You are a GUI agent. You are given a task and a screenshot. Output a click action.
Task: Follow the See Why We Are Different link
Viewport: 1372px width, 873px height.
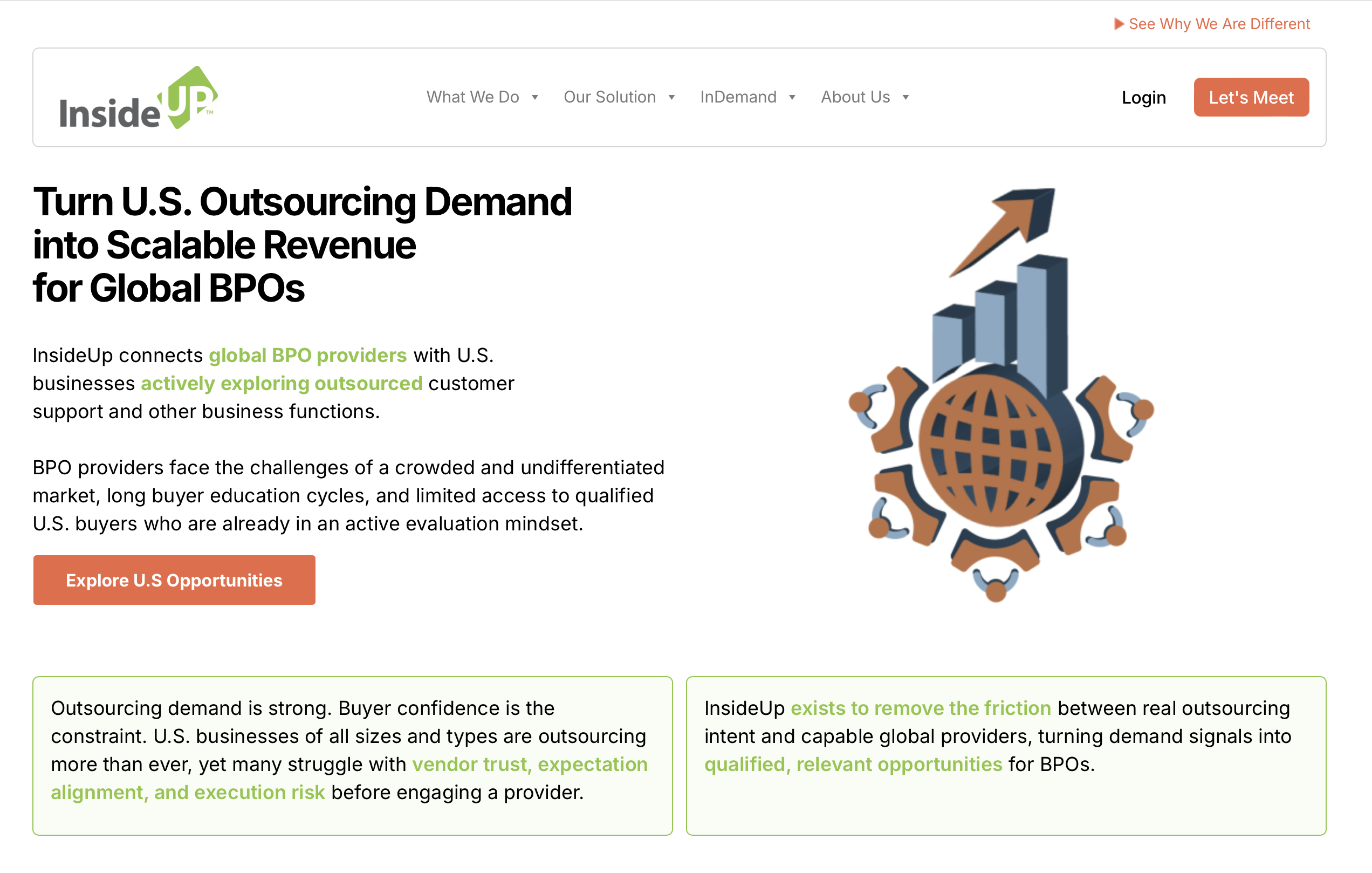point(1219,24)
